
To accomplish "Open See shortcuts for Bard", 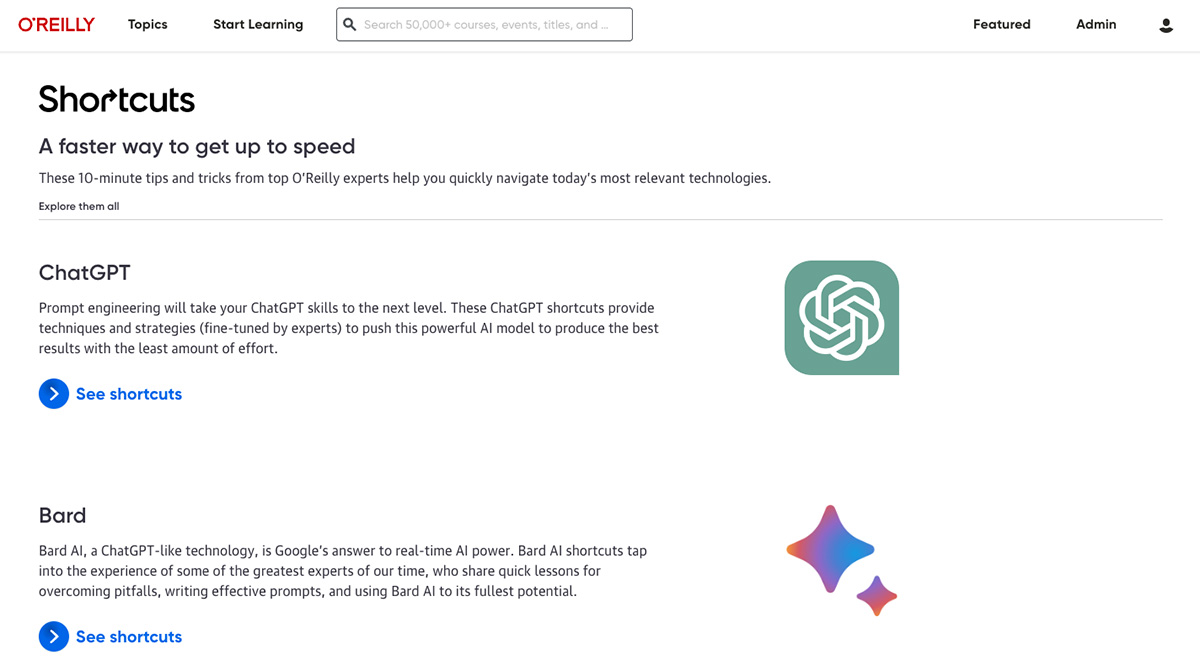I will [129, 637].
